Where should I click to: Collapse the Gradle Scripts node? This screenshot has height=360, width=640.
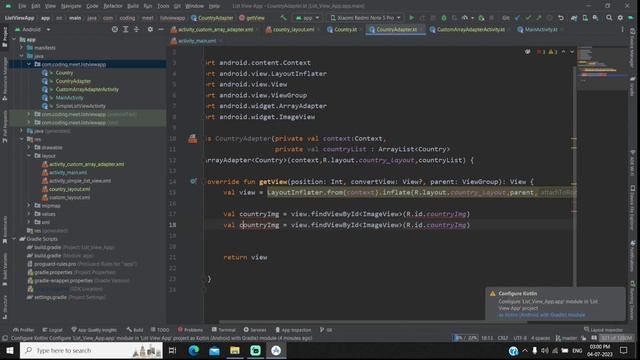coord(14,239)
